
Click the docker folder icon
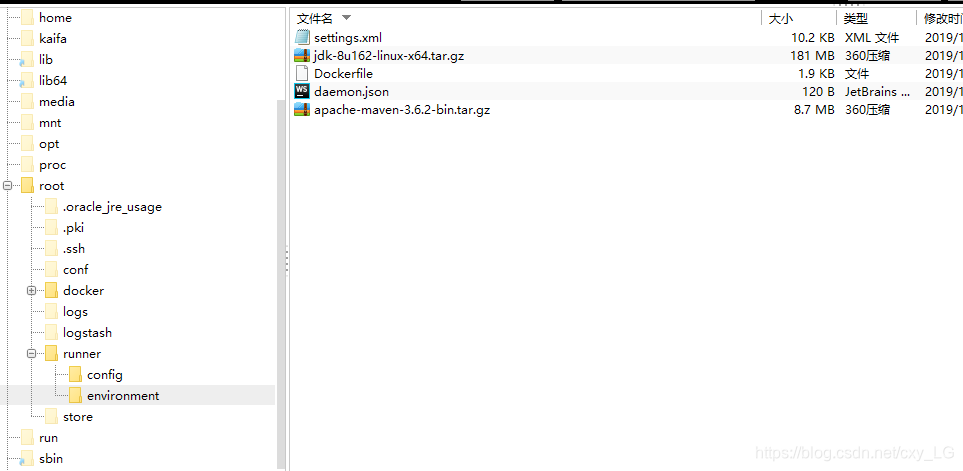pyautogui.click(x=51, y=290)
